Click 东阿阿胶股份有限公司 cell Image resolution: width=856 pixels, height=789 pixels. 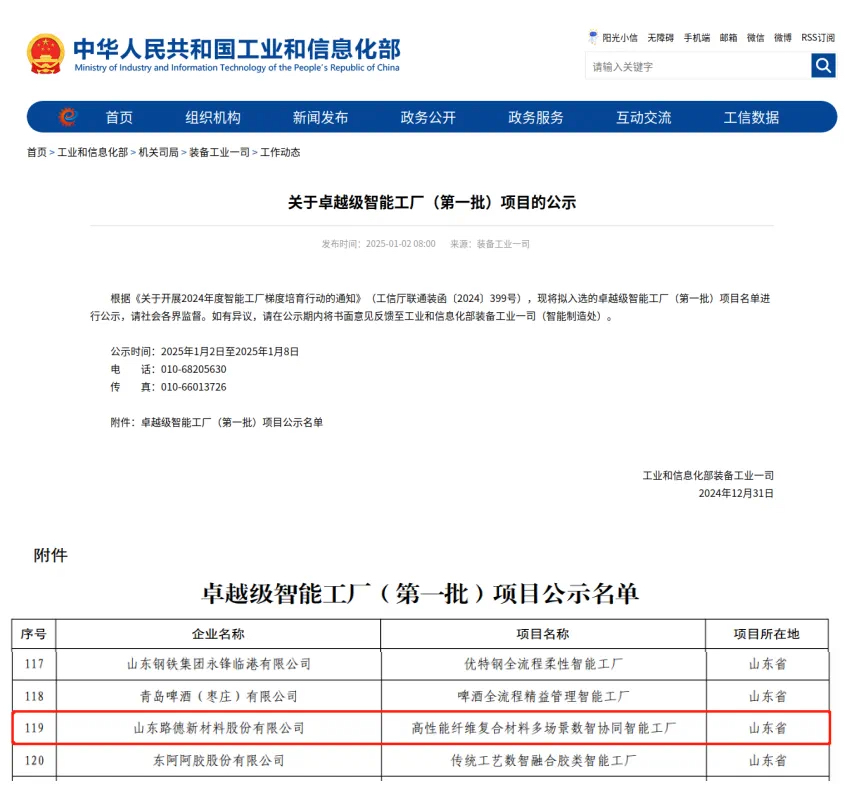(218, 760)
